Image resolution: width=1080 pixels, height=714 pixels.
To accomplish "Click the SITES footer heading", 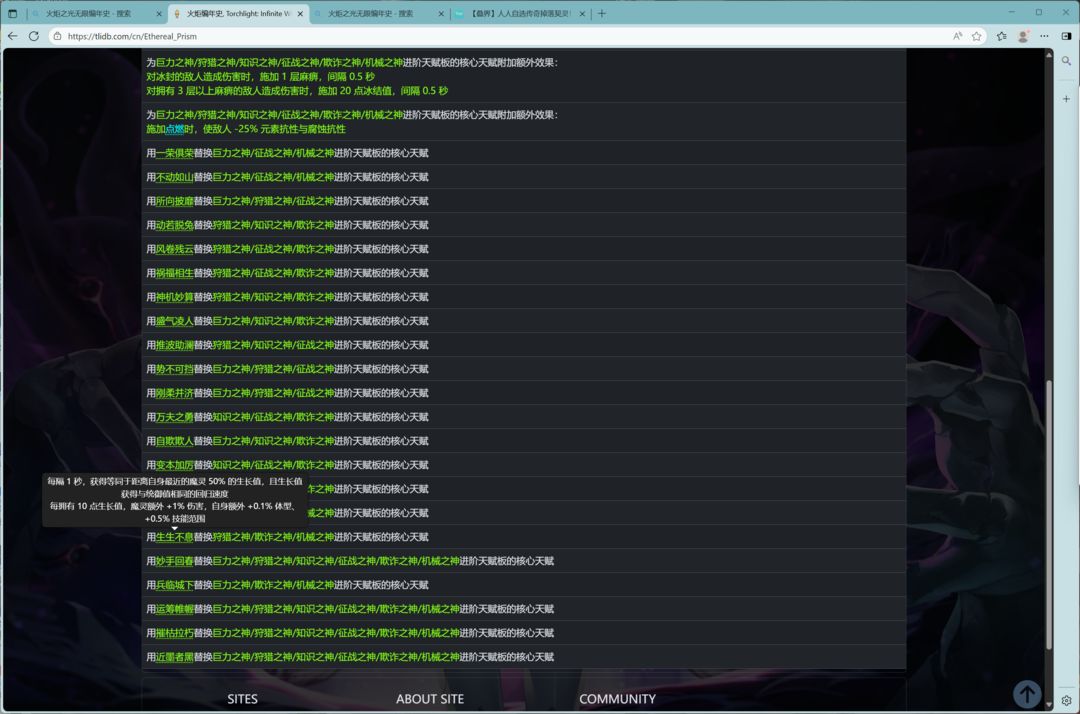I will [242, 699].
